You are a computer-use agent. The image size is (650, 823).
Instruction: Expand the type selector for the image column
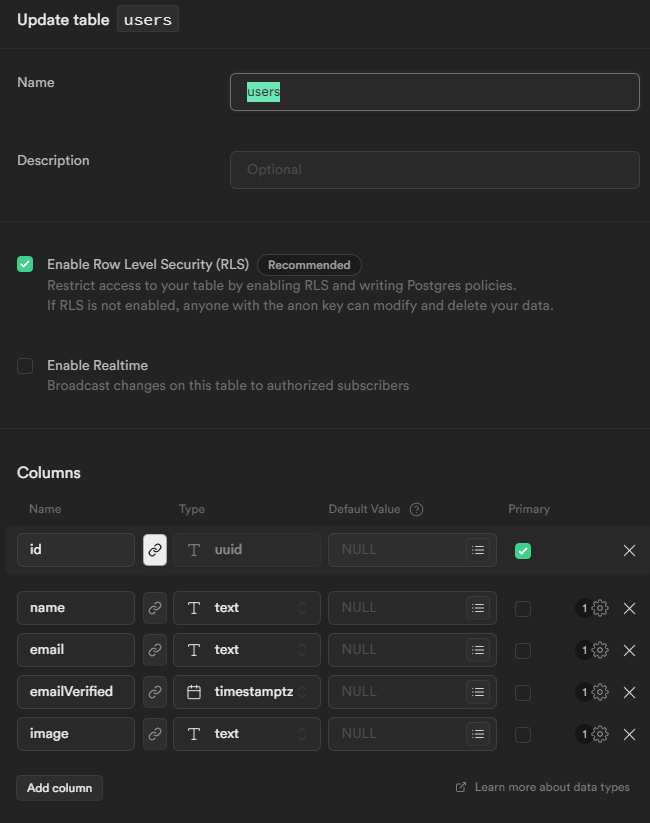point(247,734)
